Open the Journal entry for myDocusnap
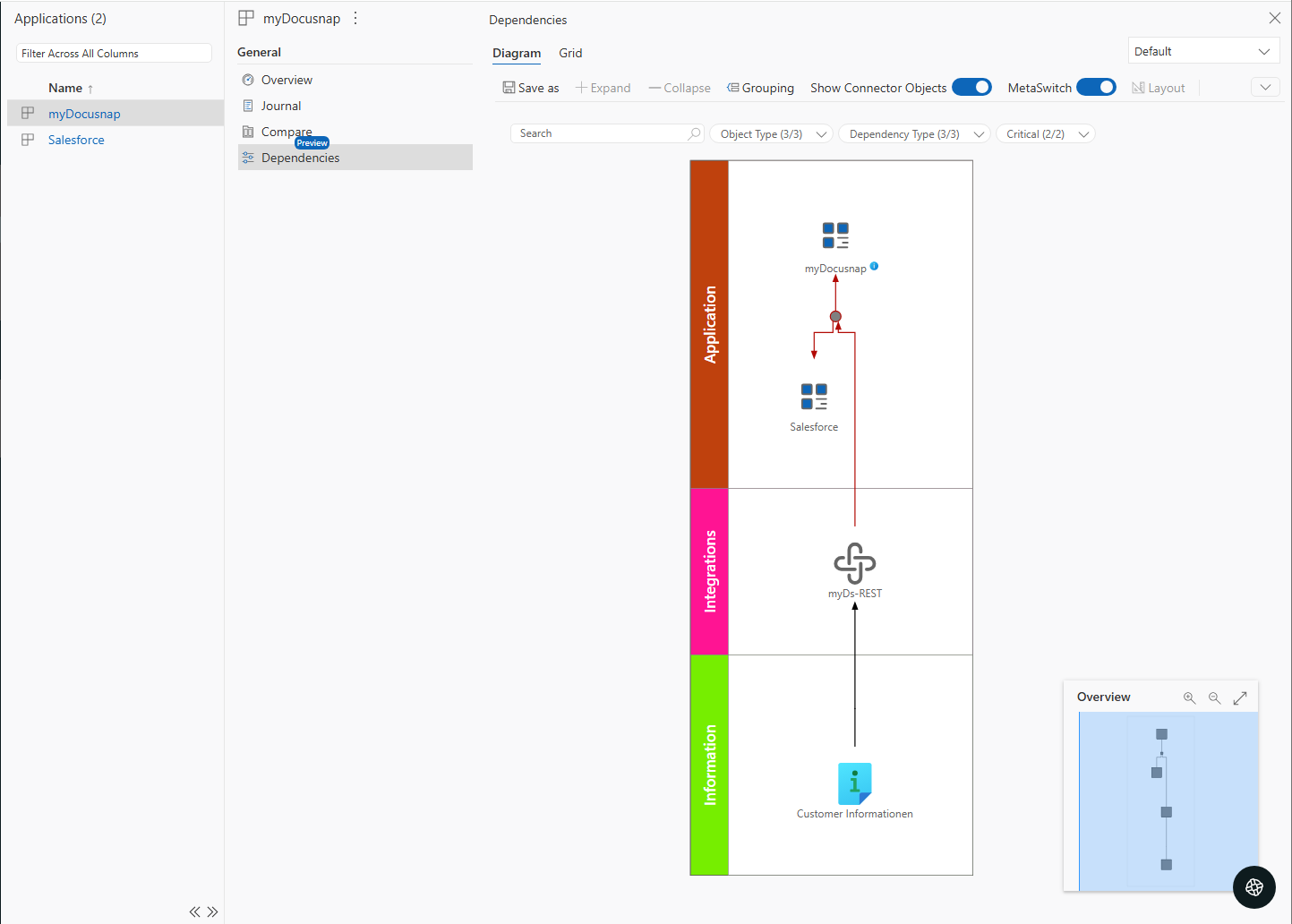The height and width of the screenshot is (924, 1292). [x=248, y=106]
